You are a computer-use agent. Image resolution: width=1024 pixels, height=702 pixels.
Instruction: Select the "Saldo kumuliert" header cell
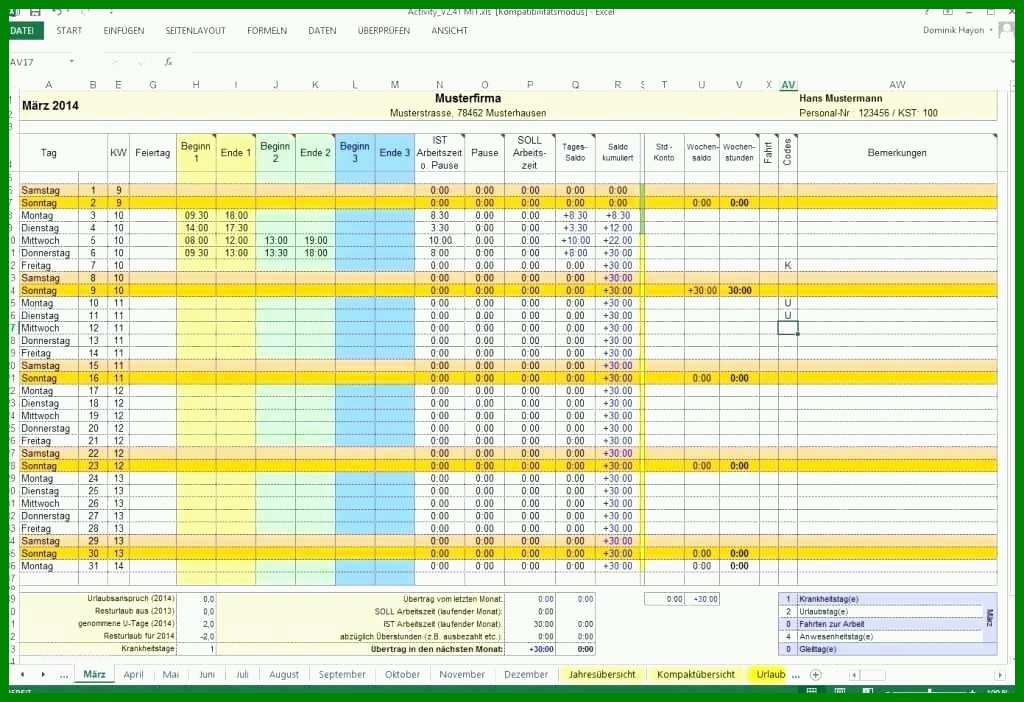618,153
